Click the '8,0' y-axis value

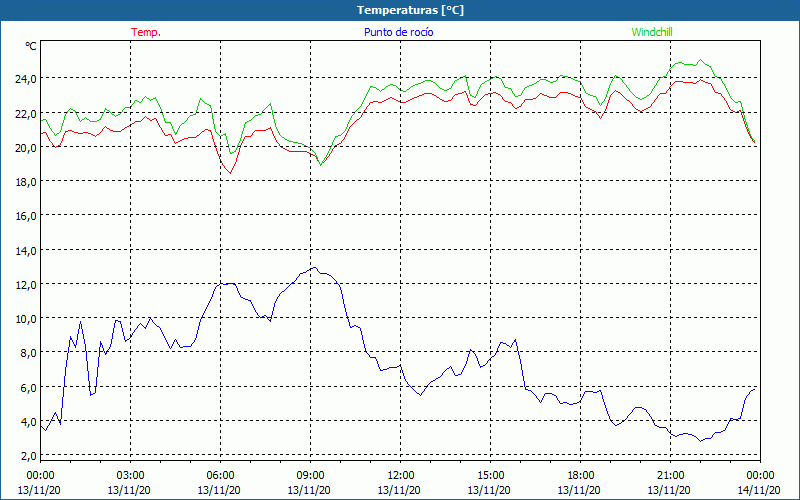click(29, 353)
